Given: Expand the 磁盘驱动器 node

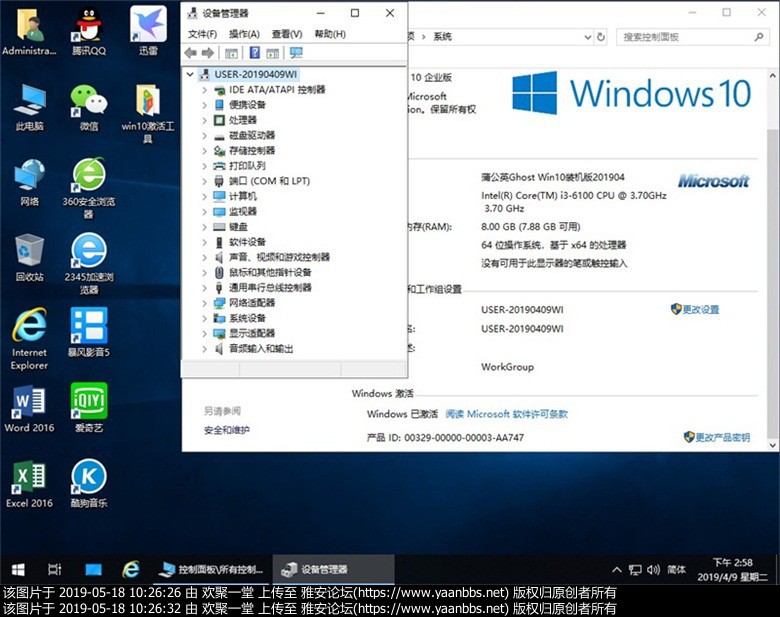Looking at the screenshot, I should (x=204, y=136).
